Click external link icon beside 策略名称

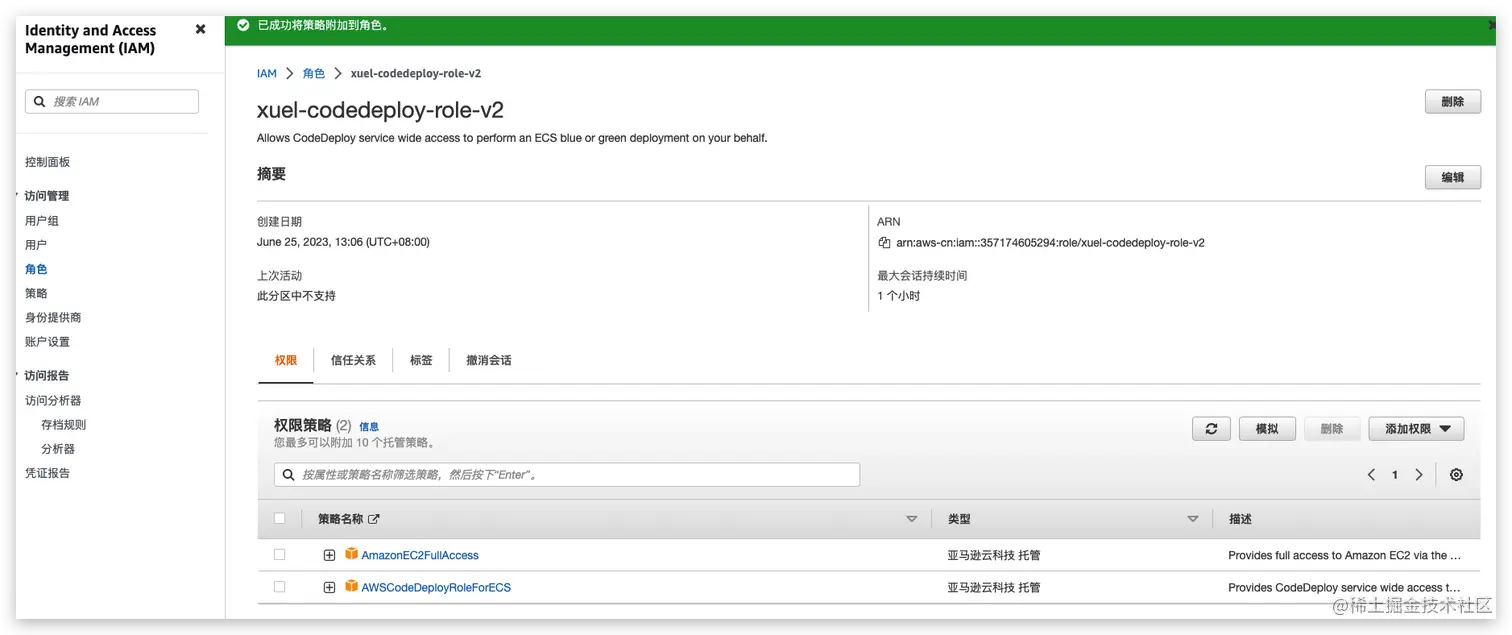click(x=374, y=519)
